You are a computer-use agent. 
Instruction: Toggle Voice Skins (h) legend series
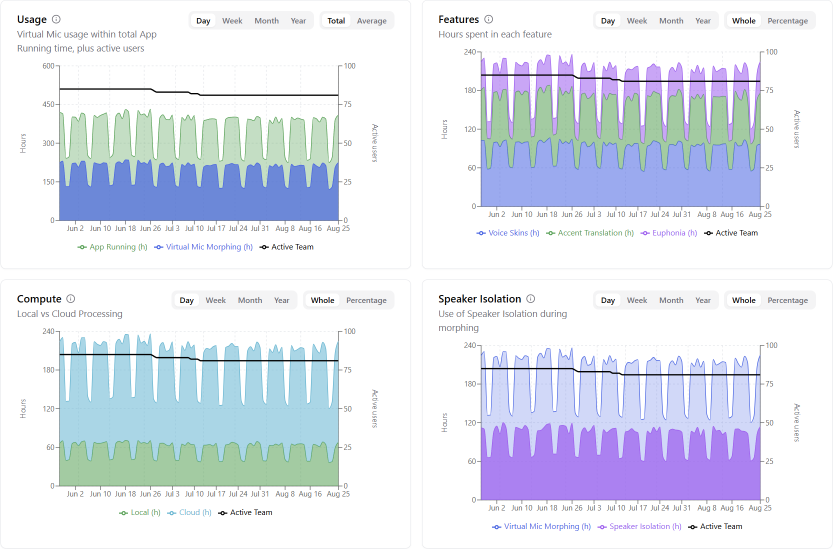(508, 233)
